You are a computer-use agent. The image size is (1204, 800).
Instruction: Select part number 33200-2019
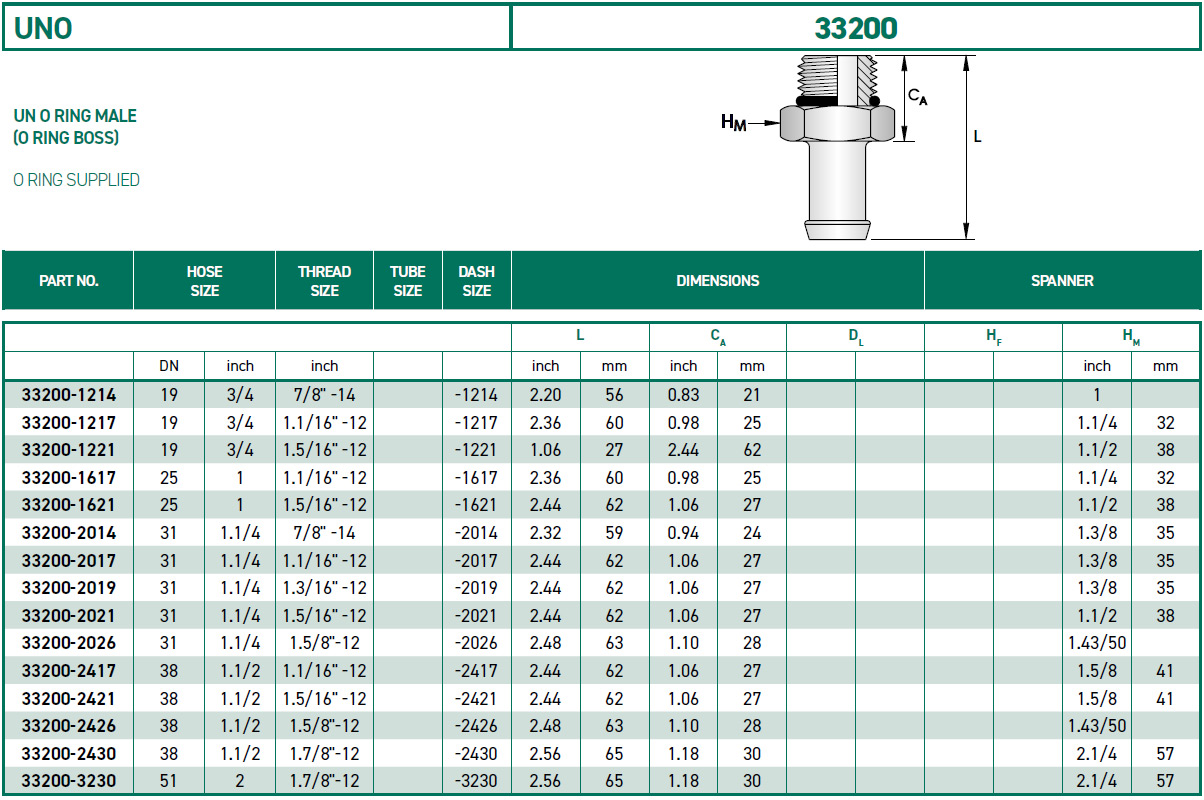[x=68, y=588]
